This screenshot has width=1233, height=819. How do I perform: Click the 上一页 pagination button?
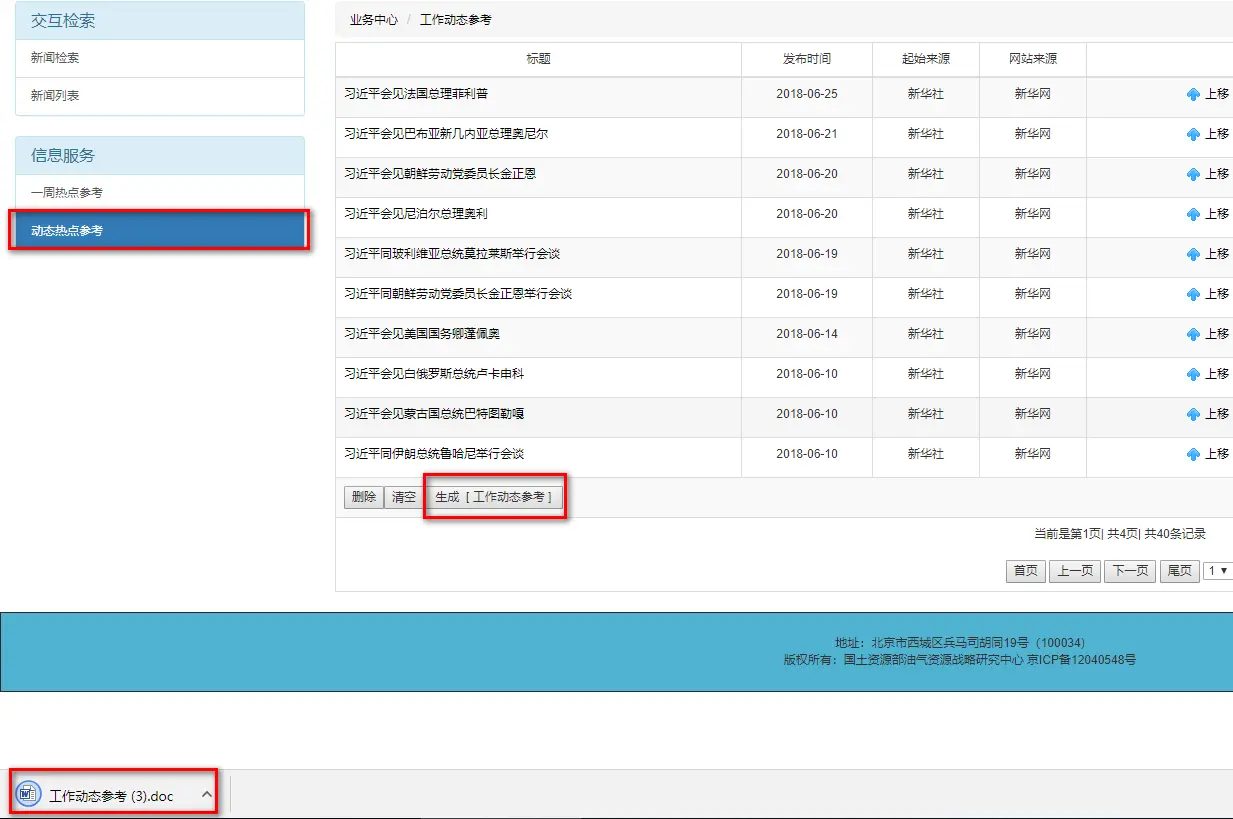1075,571
